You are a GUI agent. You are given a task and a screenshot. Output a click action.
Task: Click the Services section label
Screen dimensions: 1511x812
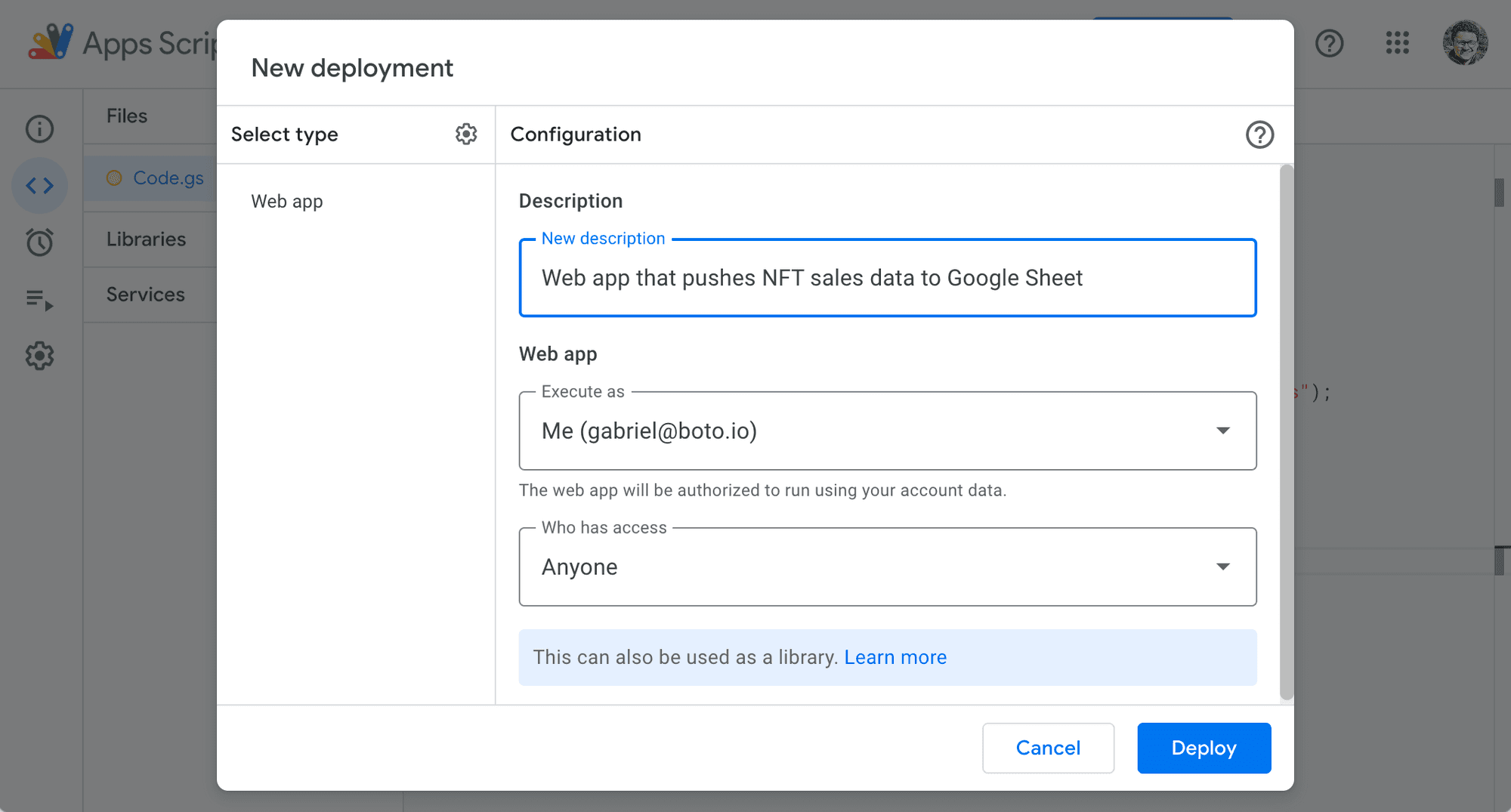point(145,295)
